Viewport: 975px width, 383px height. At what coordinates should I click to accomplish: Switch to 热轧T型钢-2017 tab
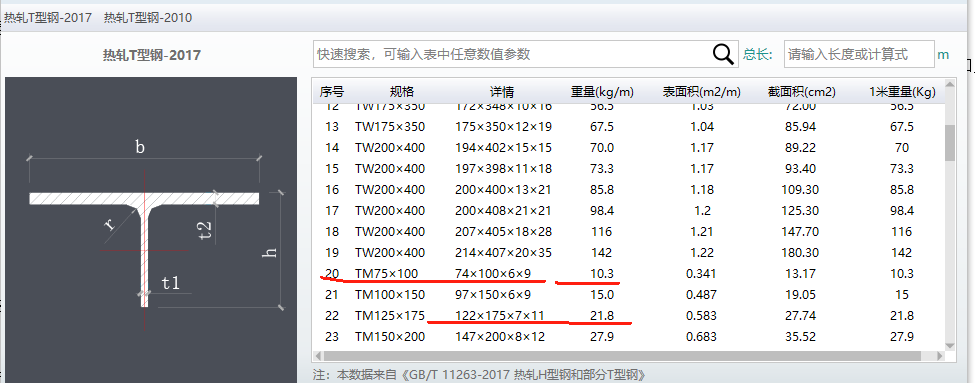(x=49, y=18)
